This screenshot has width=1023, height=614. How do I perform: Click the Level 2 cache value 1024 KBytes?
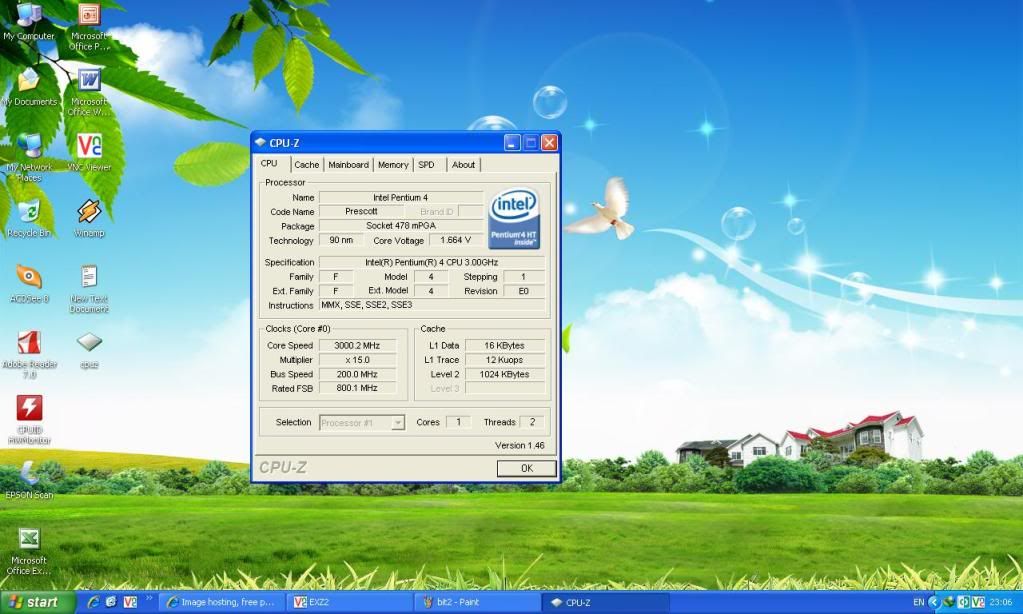pos(504,375)
